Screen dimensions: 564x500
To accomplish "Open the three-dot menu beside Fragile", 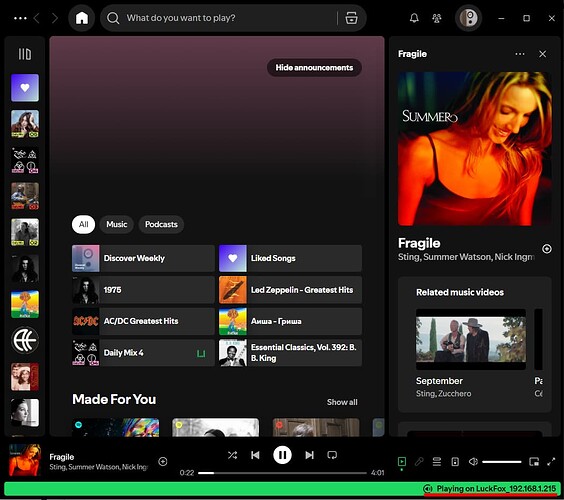I will click(x=520, y=54).
